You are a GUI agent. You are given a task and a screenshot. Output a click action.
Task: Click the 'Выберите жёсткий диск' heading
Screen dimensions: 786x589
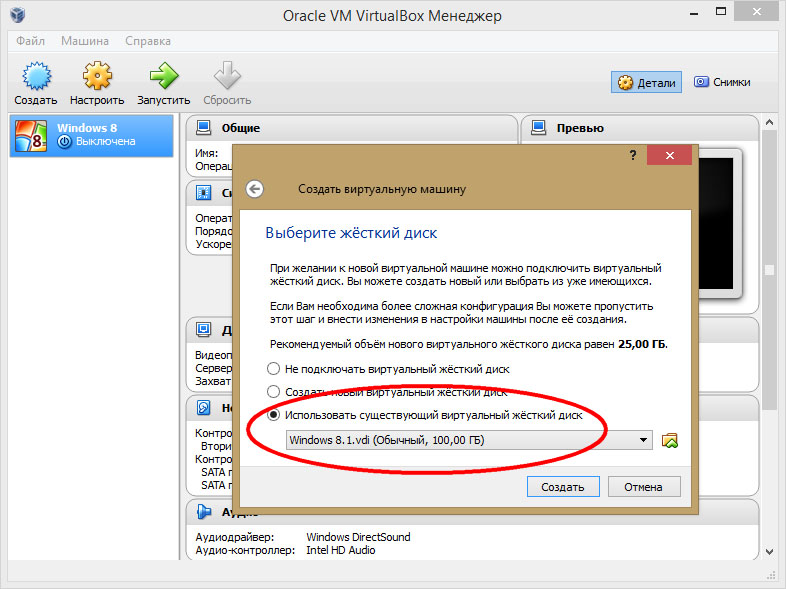(x=351, y=233)
